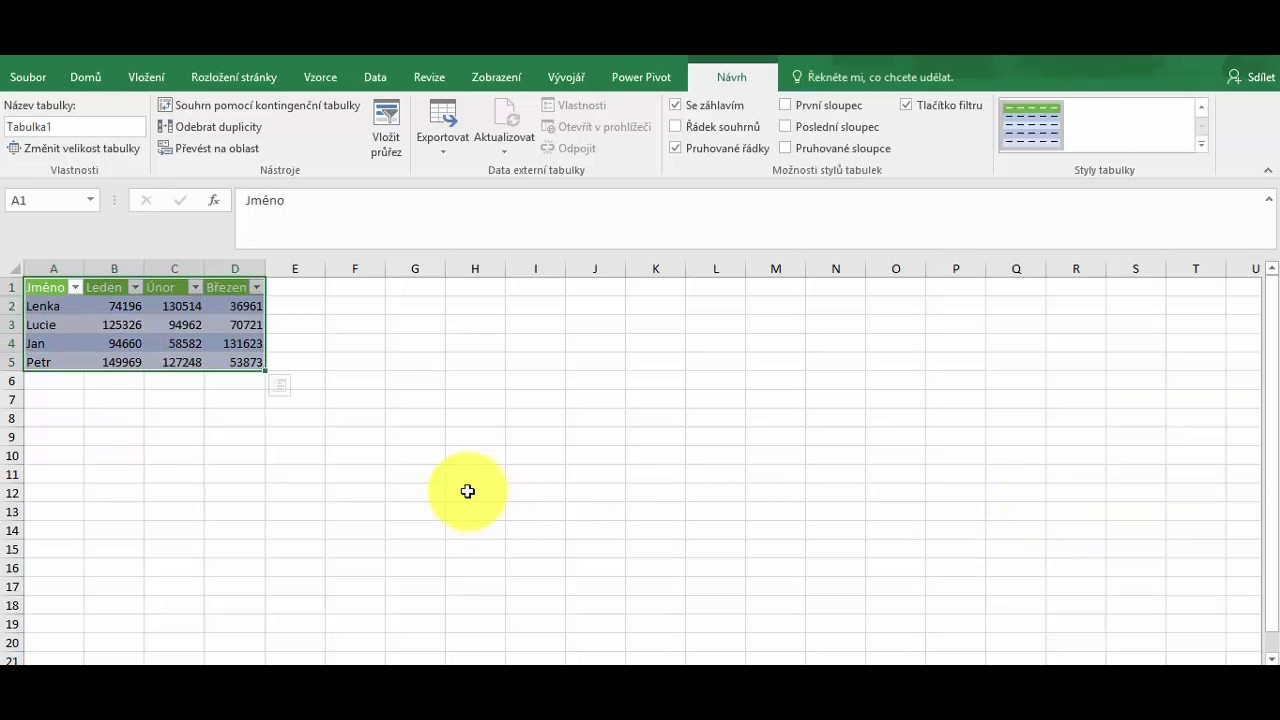
Task: Open the Březen column filter dropdown
Action: 256,288
